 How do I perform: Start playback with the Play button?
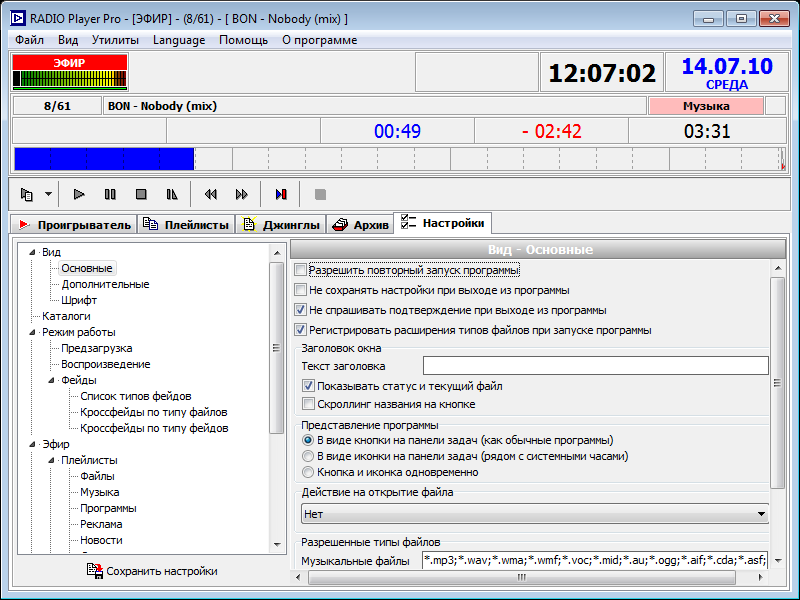pos(79,194)
